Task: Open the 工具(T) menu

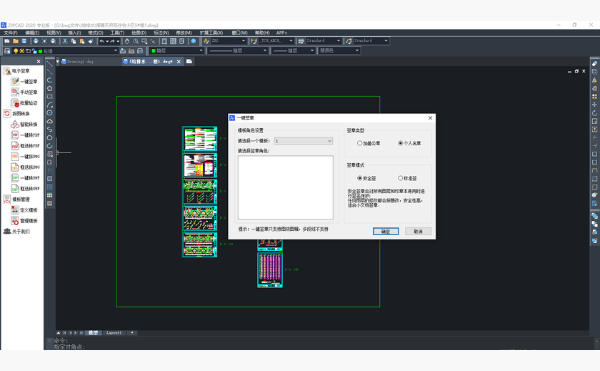Action: [x=117, y=33]
